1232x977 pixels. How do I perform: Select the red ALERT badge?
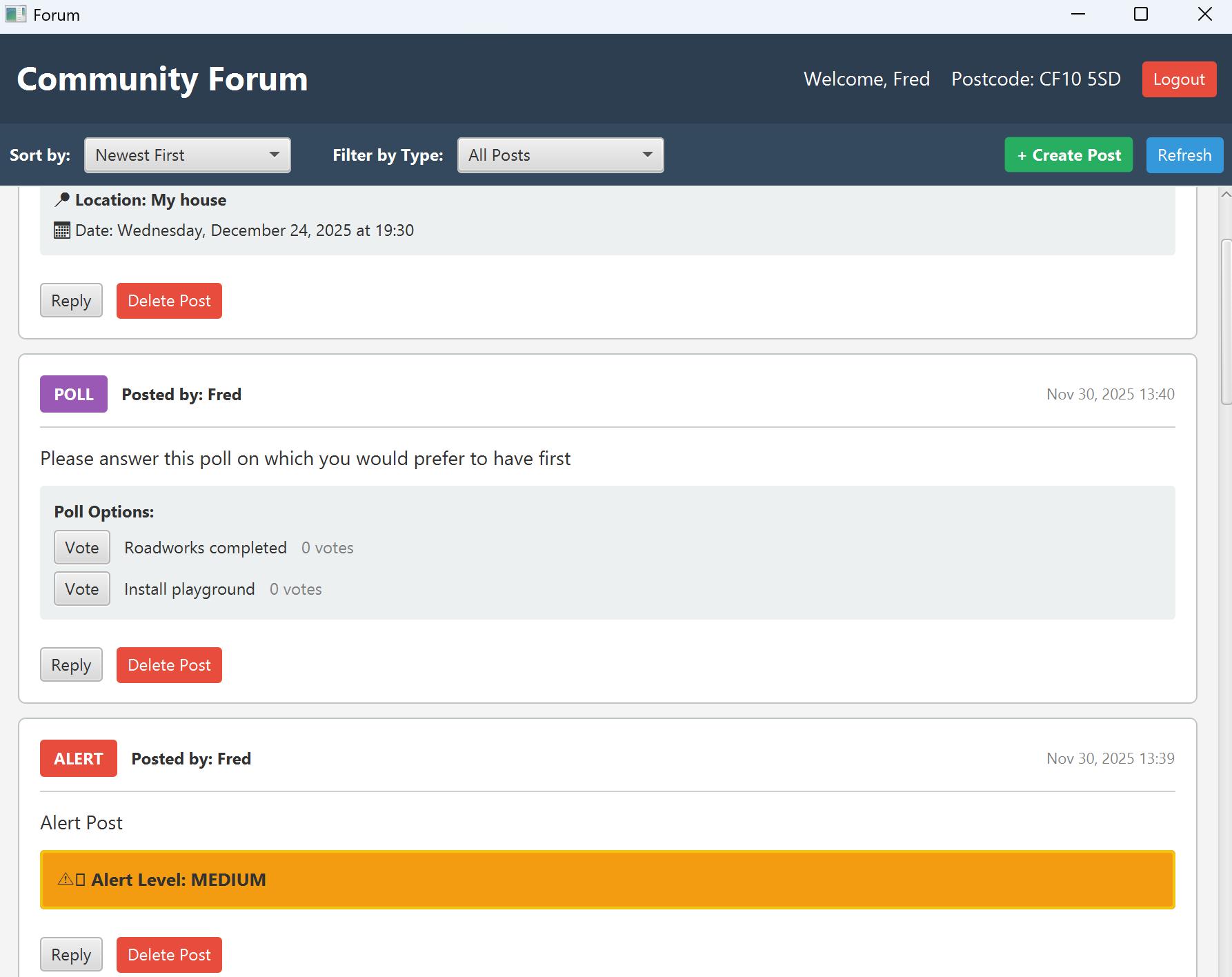[78, 758]
